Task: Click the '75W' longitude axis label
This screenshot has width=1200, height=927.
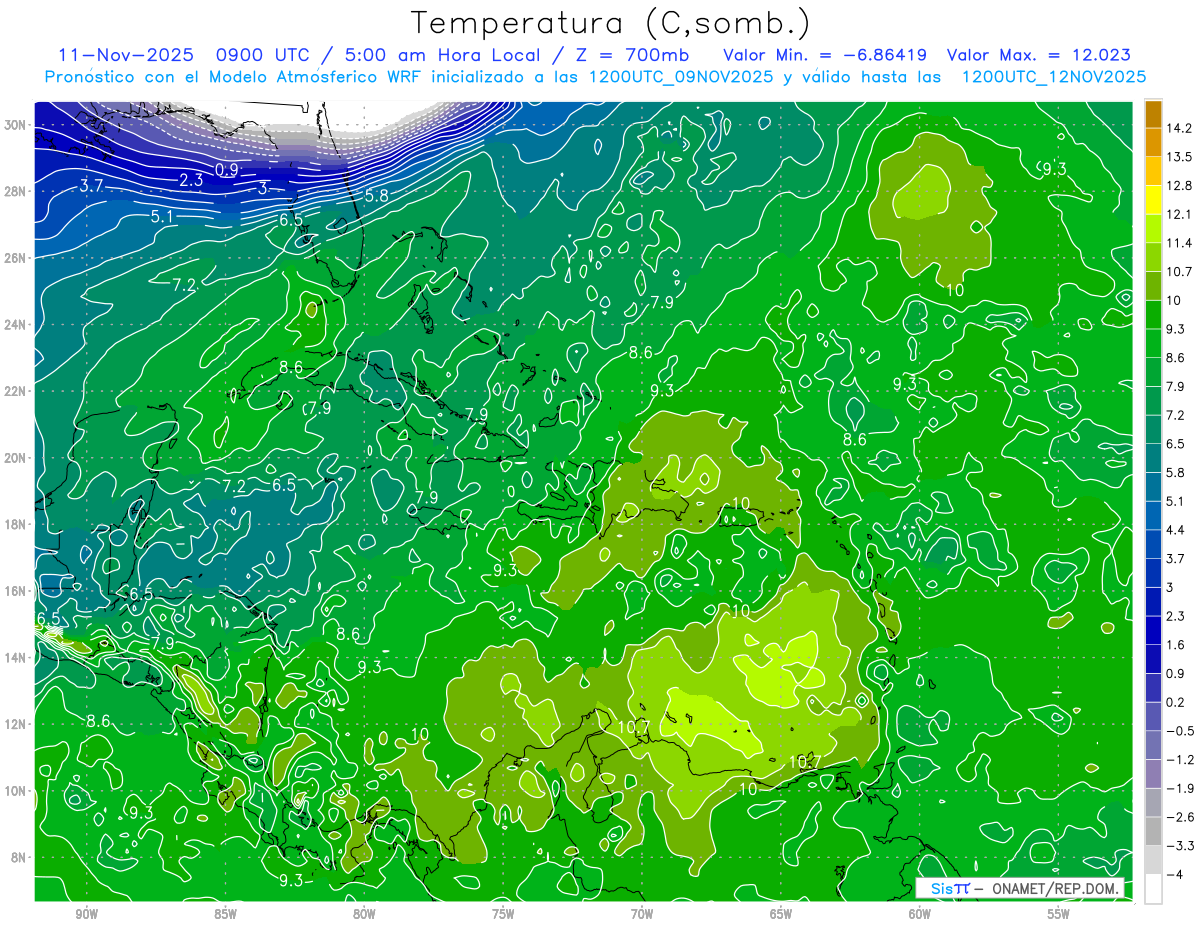Action: [x=503, y=914]
